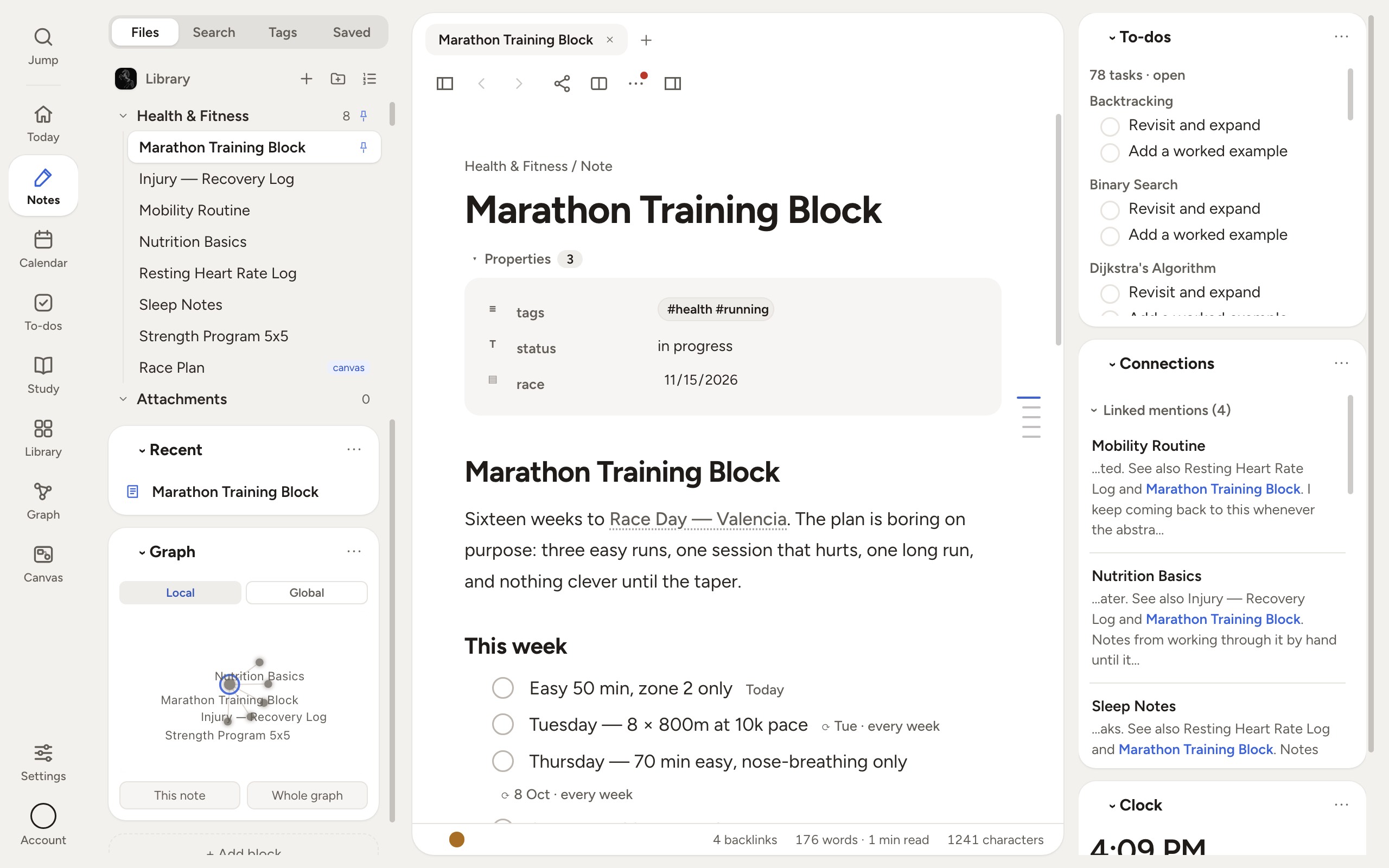Follow the Race Day — Valencia link

click(x=697, y=519)
